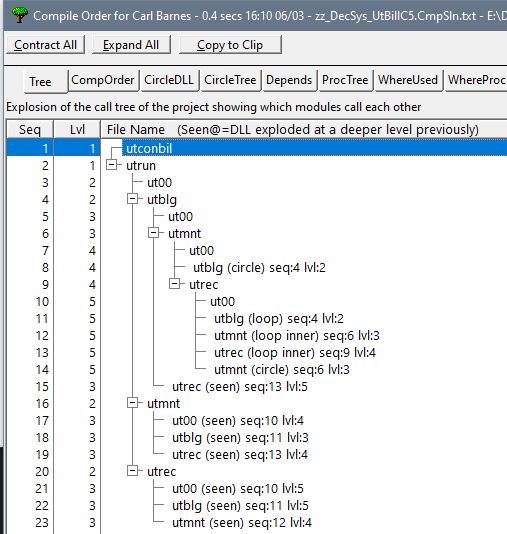This screenshot has height=534, width=507.
Task: Open the WhereProc tab
Action: coord(476,80)
